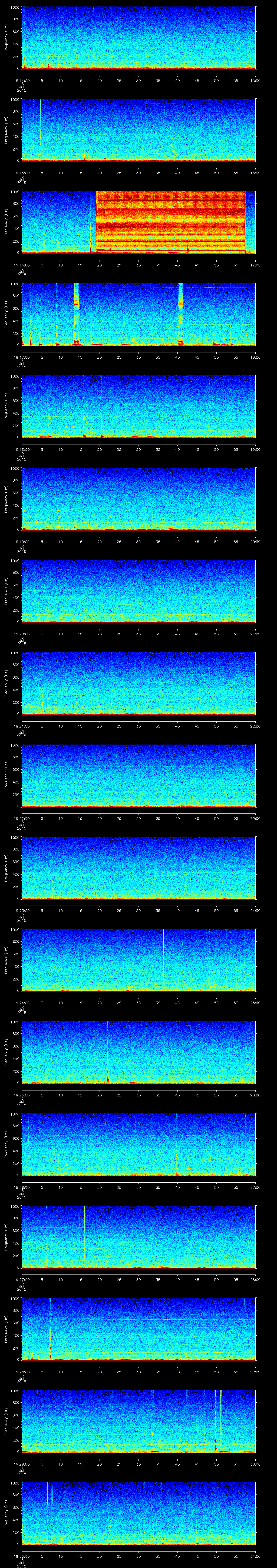Click the 19:26:00 start time label

(x=21, y=1187)
